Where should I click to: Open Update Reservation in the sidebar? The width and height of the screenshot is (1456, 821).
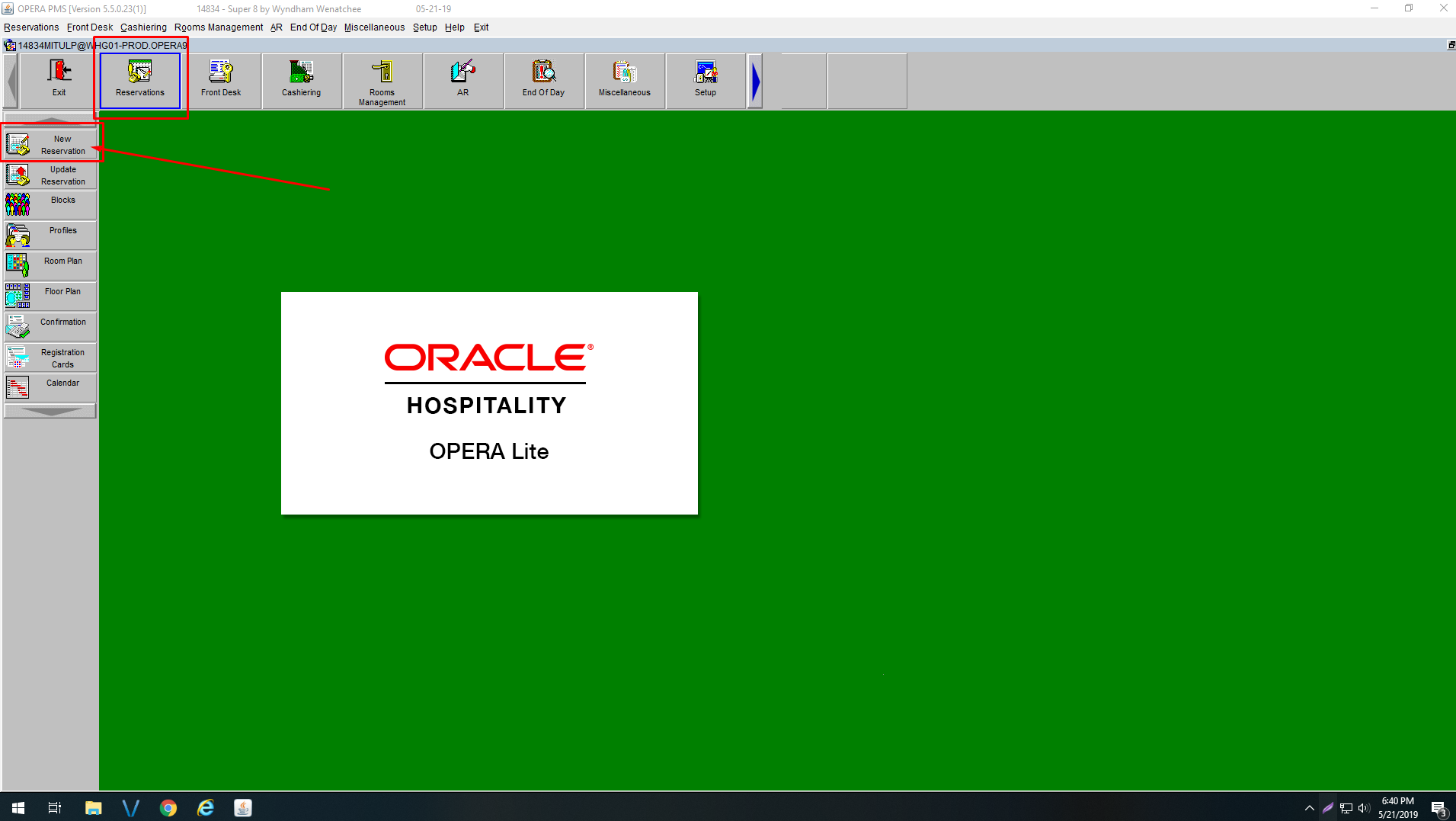[x=51, y=175]
